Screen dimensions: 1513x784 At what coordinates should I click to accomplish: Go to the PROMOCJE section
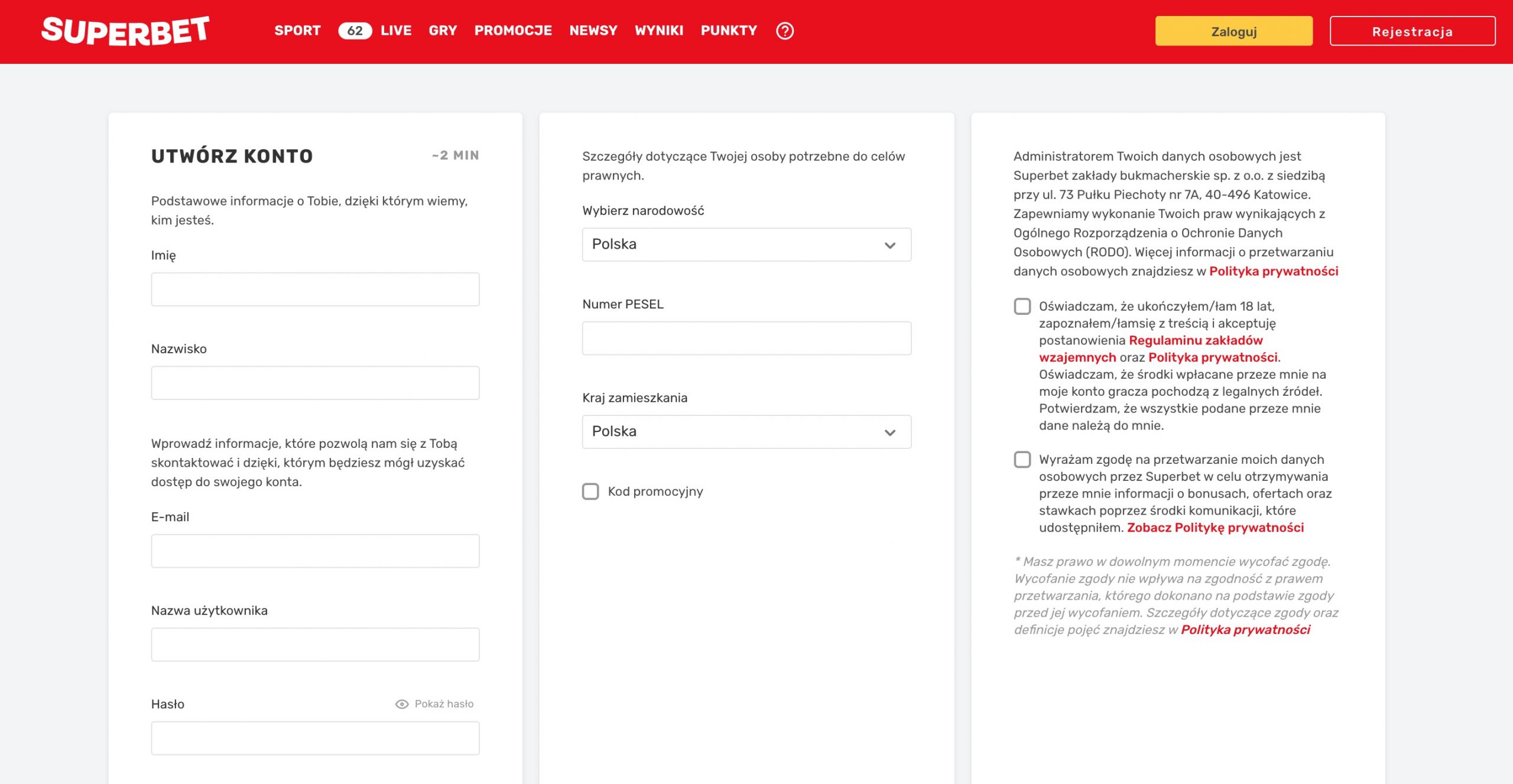[x=513, y=31]
